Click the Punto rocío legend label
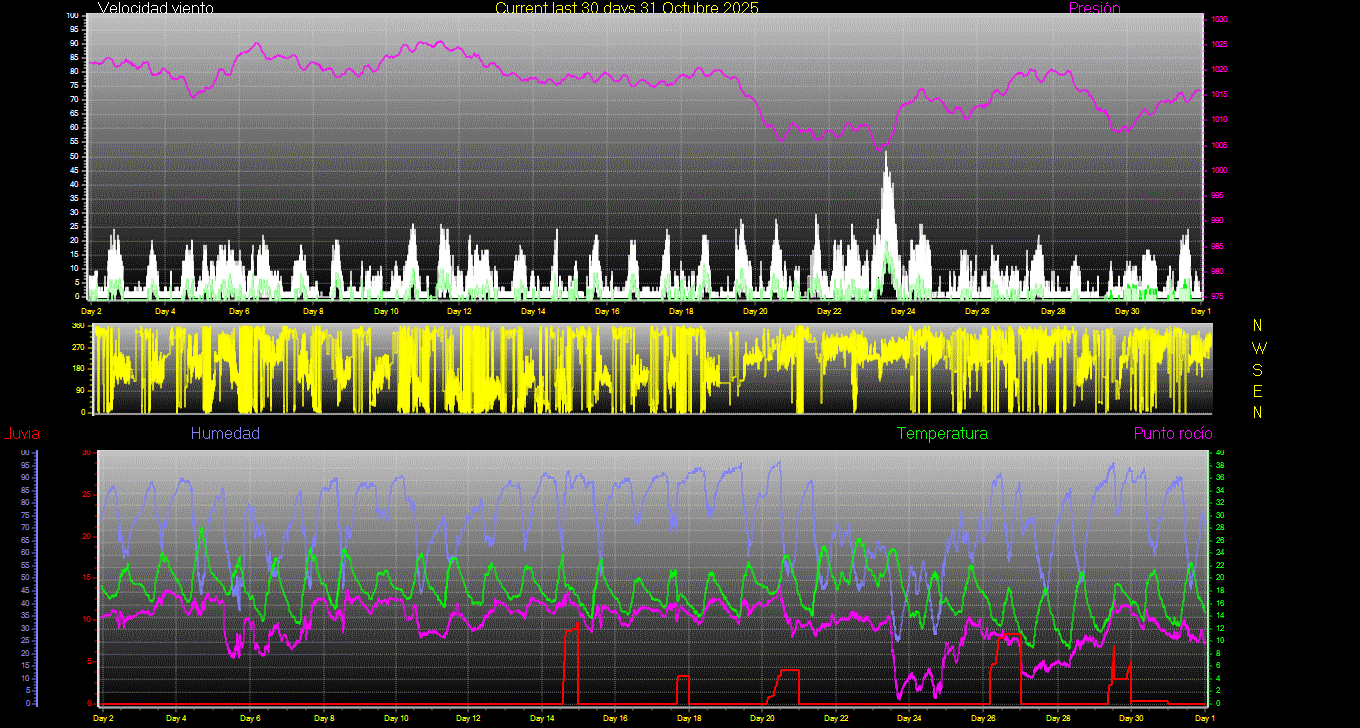 tap(1172, 433)
